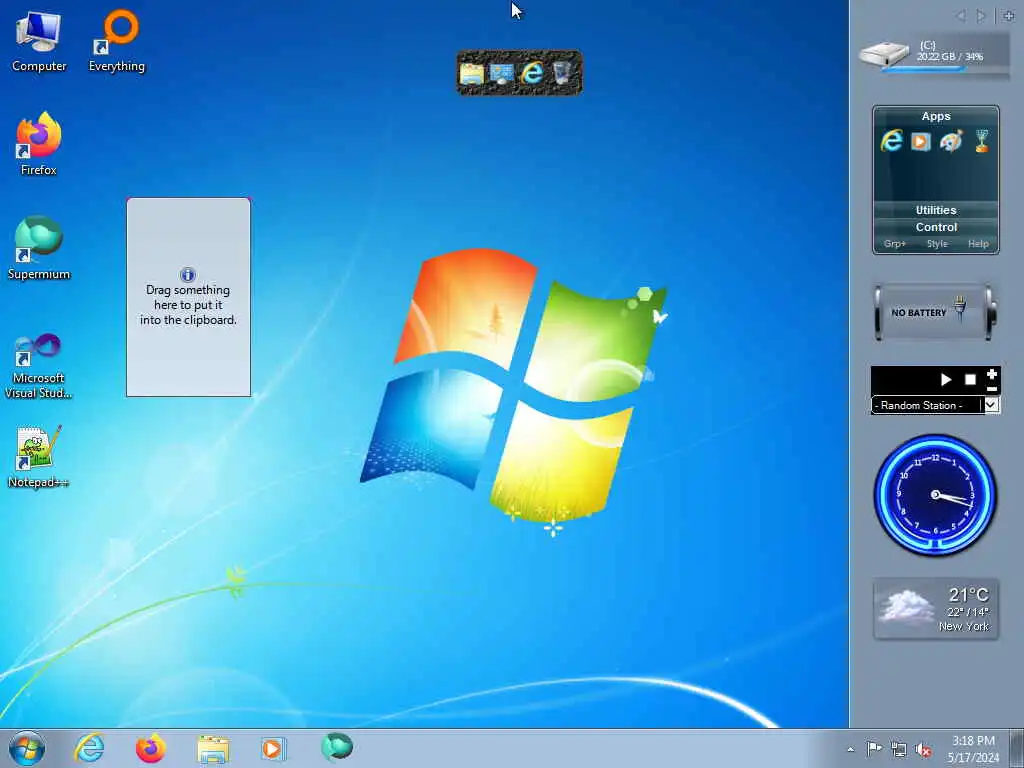1024x768 pixels.
Task: Click the Random Station selection field
Action: point(927,405)
